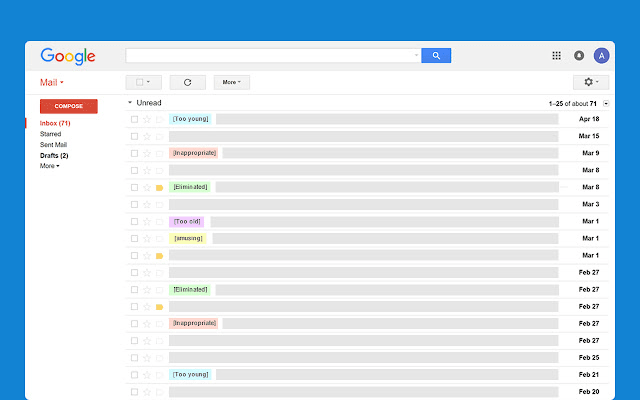640x400 pixels.
Task: Expand the Mail dropdown beside the logo
Action: [x=52, y=82]
